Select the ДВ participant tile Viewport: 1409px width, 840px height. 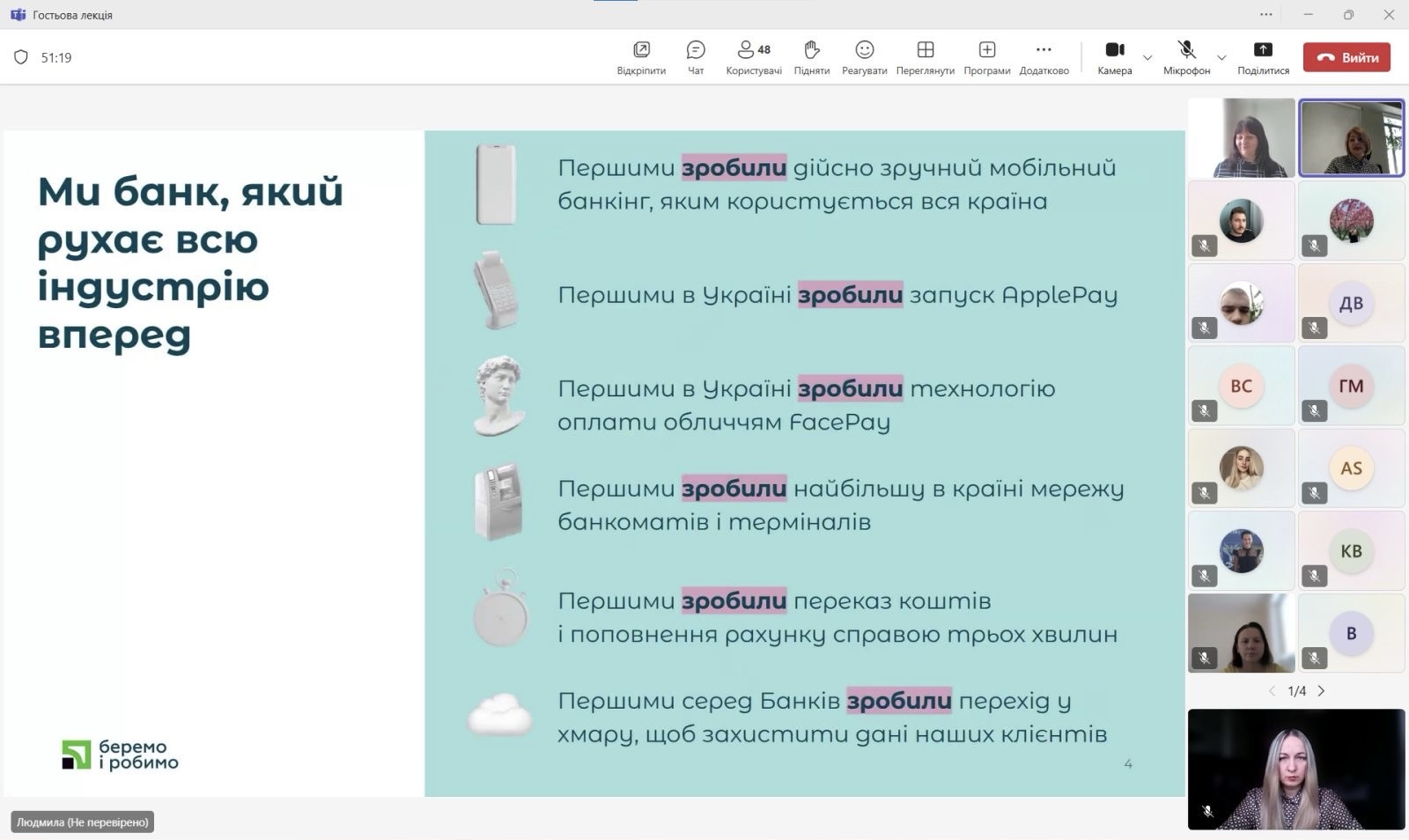pos(1351,303)
